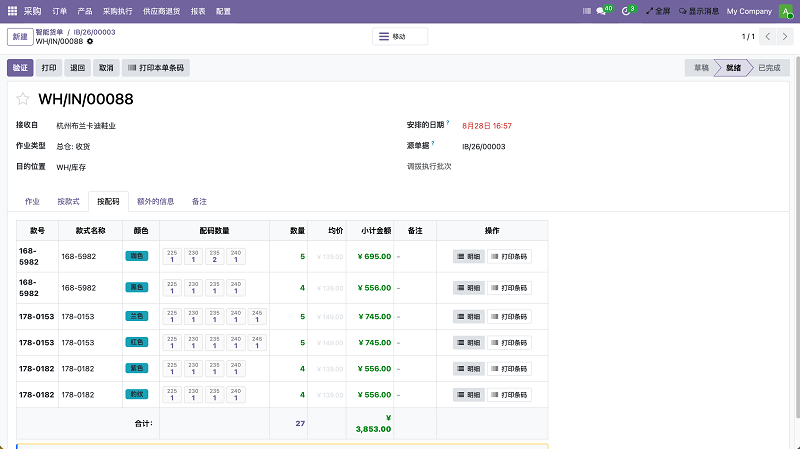Open the 报表 menu
Screen dimensions: 800x449
198,11
